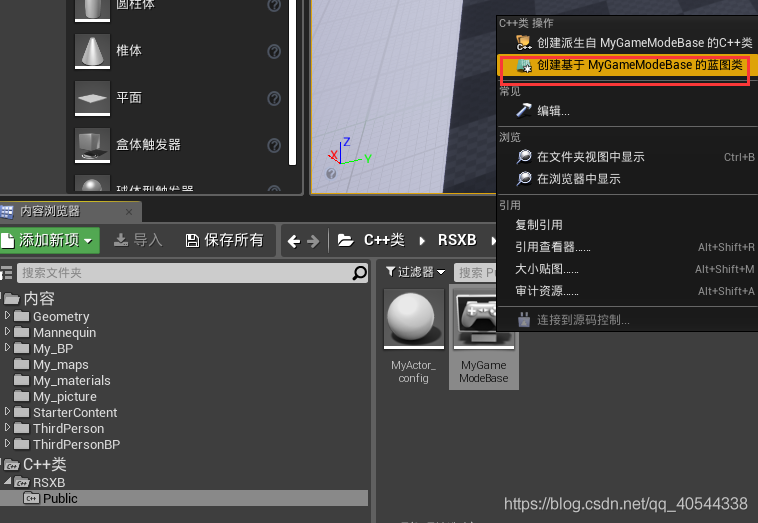The width and height of the screenshot is (758, 523).
Task: Click the Geometry folder label
Action: [x=61, y=317]
